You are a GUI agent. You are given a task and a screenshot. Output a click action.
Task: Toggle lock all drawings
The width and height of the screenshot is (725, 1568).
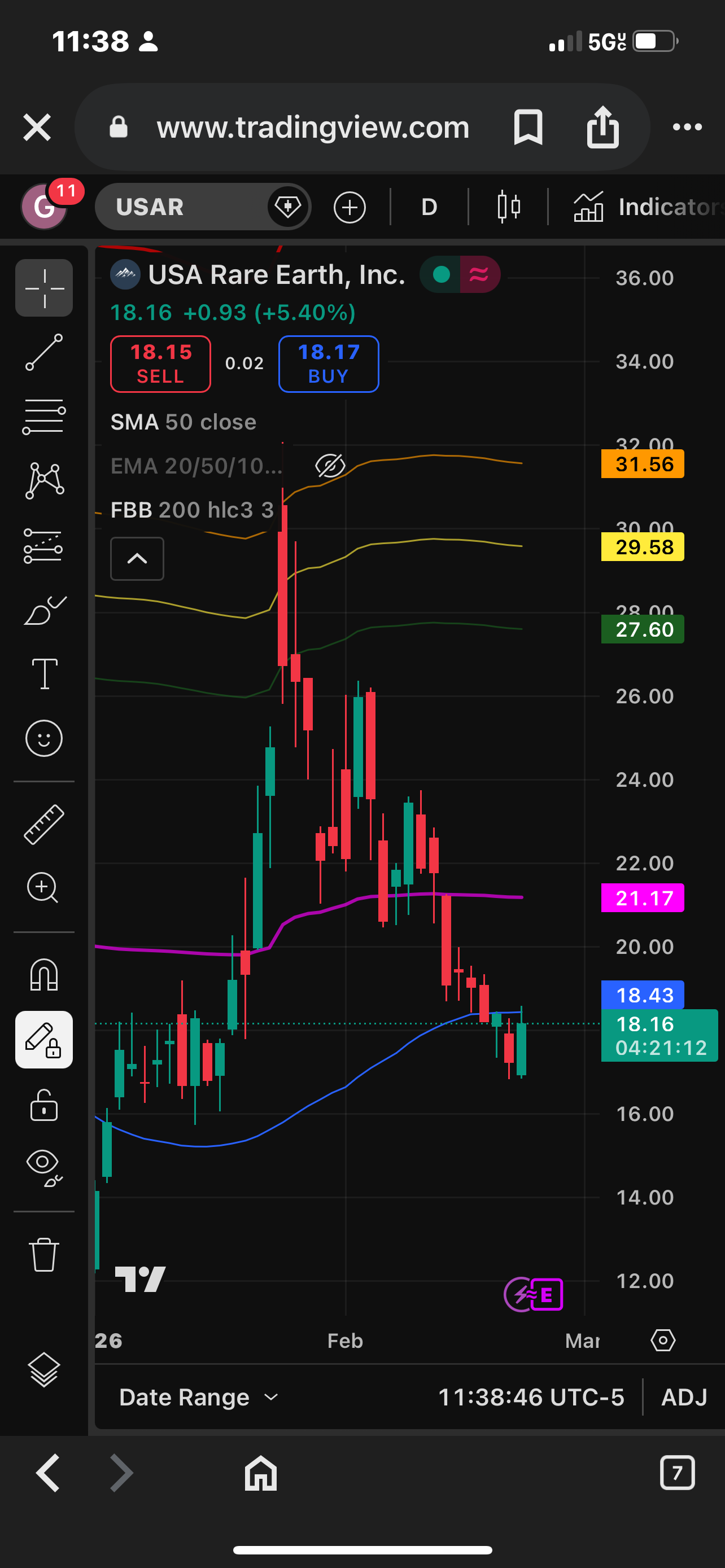pyautogui.click(x=44, y=1105)
